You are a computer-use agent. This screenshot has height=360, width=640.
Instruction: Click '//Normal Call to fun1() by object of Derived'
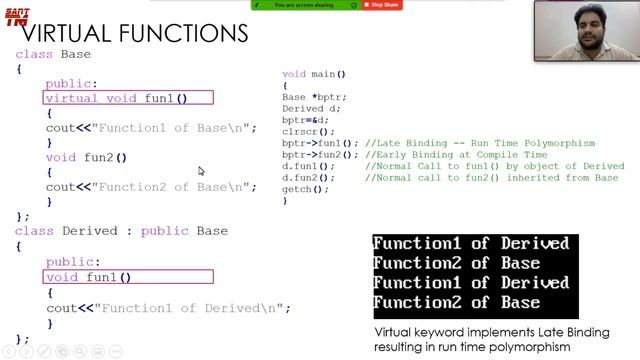(495, 166)
